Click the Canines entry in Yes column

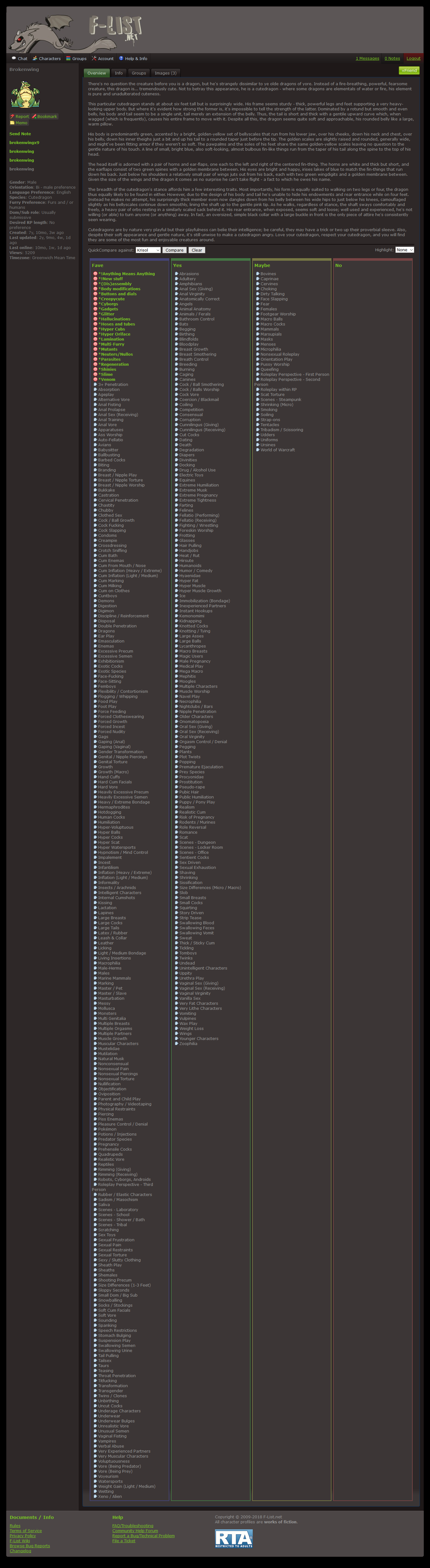(x=188, y=379)
